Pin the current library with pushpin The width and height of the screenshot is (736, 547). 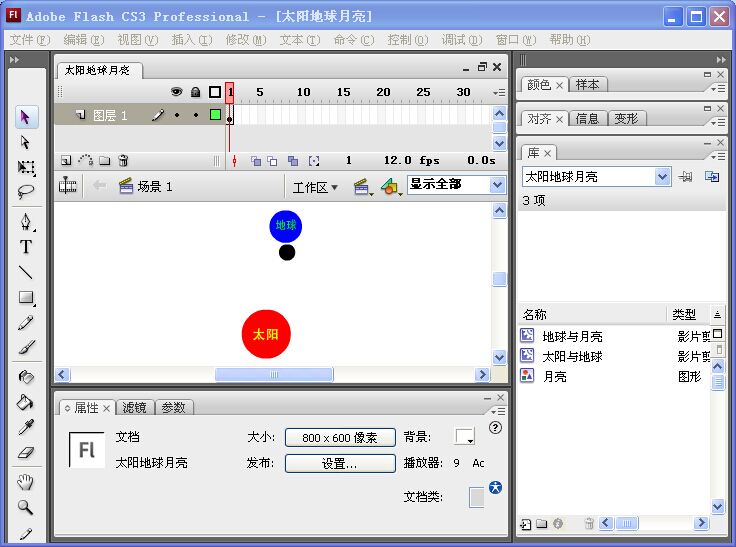(x=685, y=177)
